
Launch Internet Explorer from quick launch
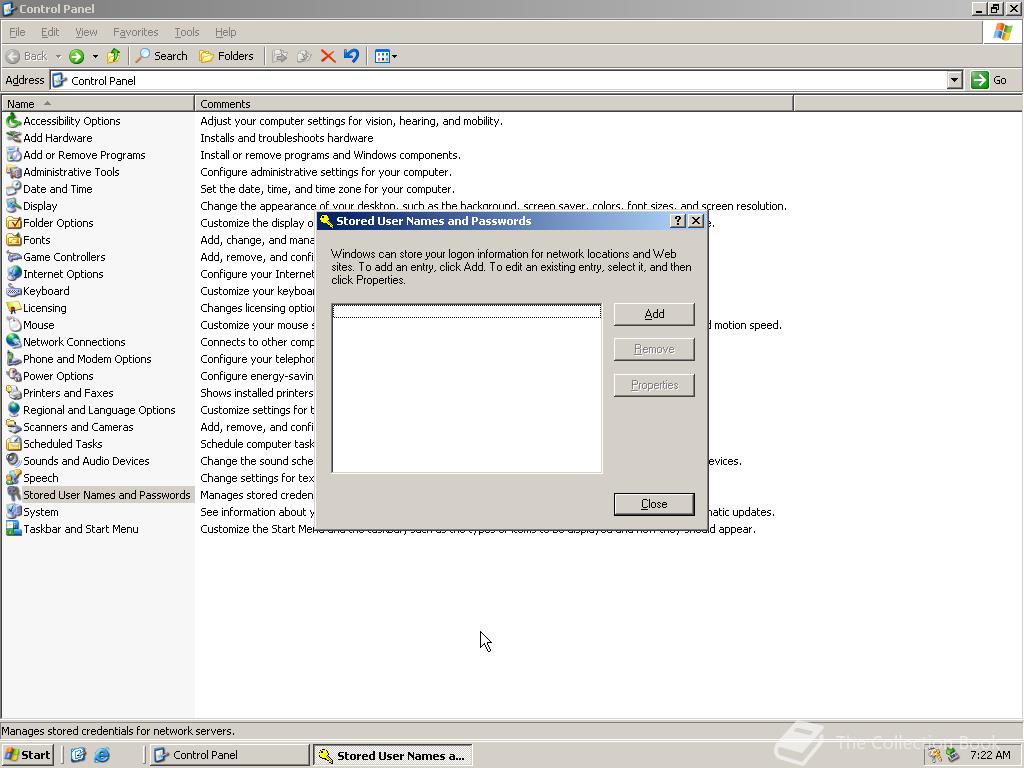103,755
